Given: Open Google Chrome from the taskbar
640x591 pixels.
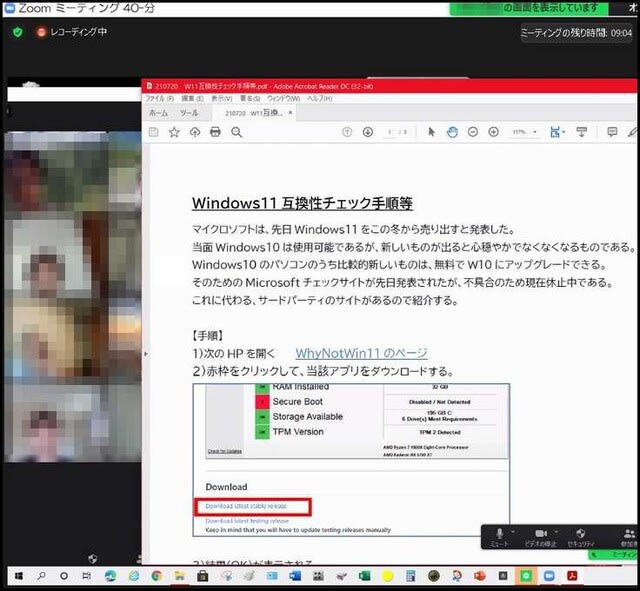Looking at the screenshot, I should 156,576.
